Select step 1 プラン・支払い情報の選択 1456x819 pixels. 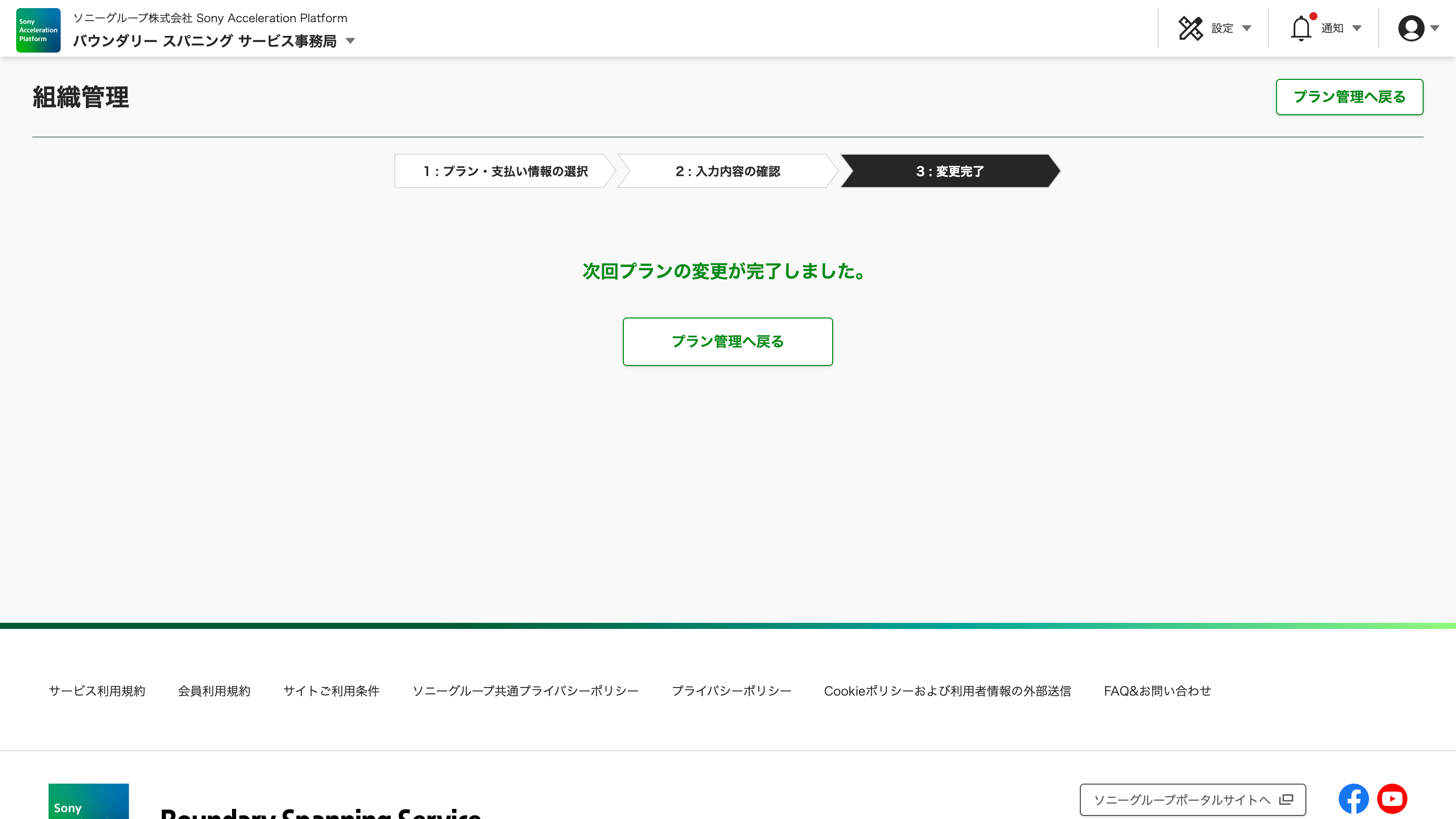[505, 171]
